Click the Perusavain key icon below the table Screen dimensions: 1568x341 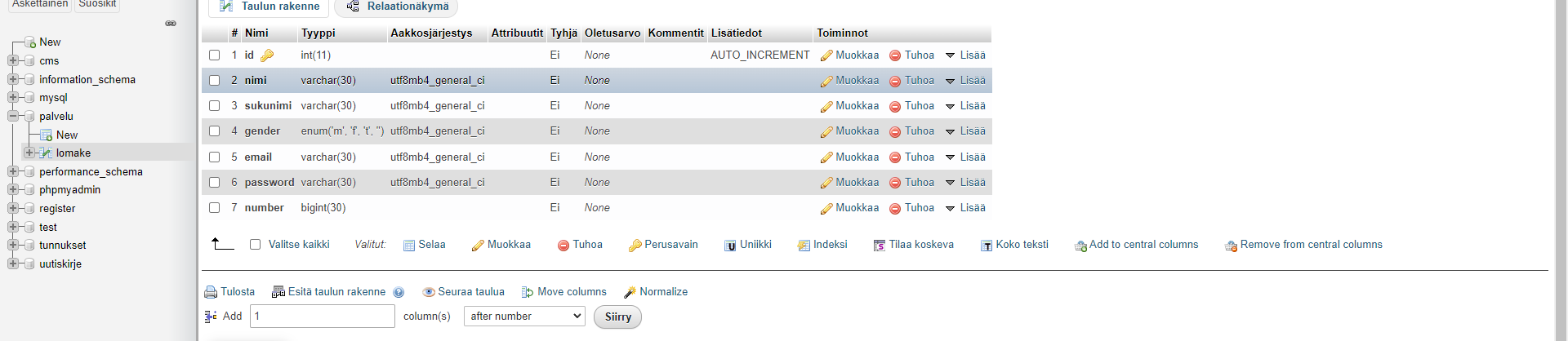coord(635,246)
